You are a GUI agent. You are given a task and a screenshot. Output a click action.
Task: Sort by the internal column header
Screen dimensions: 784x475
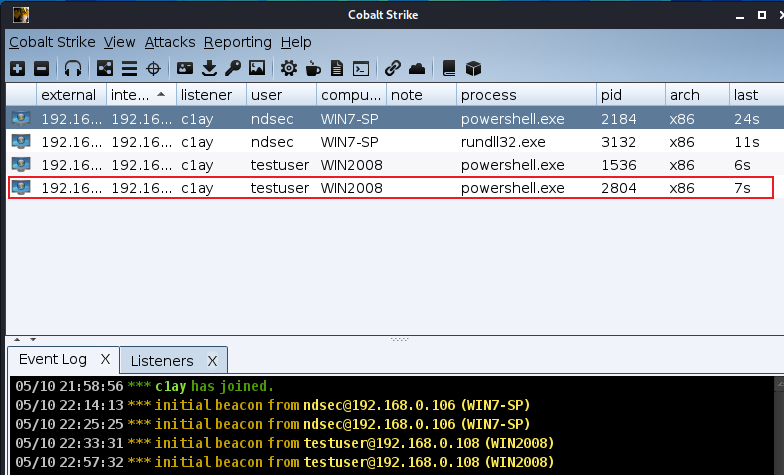pos(142,94)
